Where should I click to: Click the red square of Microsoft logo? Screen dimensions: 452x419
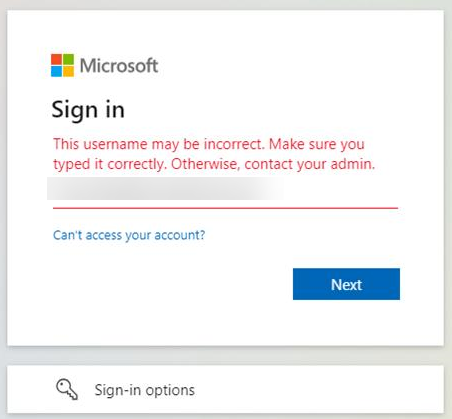click(x=56, y=59)
